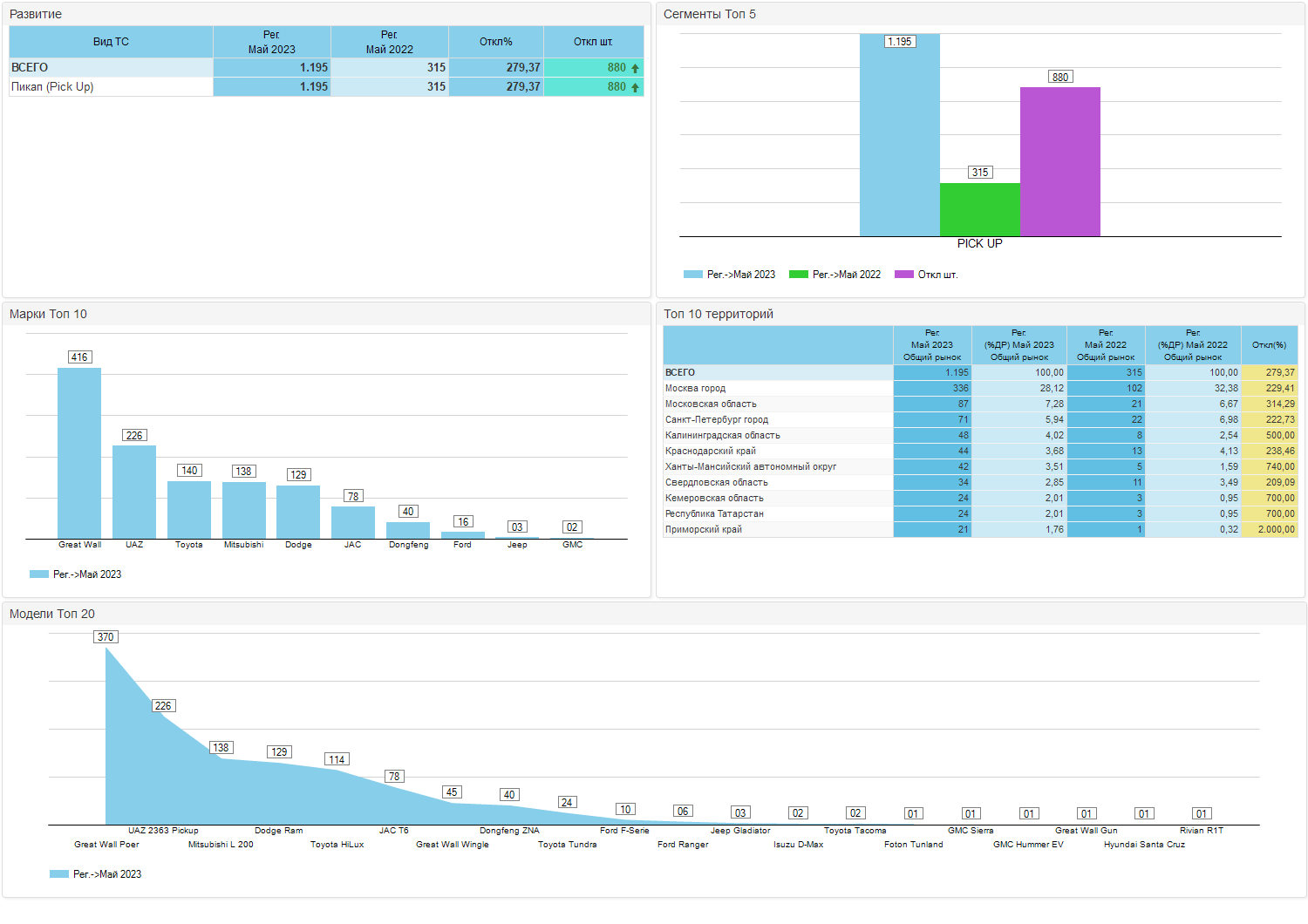Click green up arrow in ВСЕГО row
The image size is (1308, 924).
[635, 68]
